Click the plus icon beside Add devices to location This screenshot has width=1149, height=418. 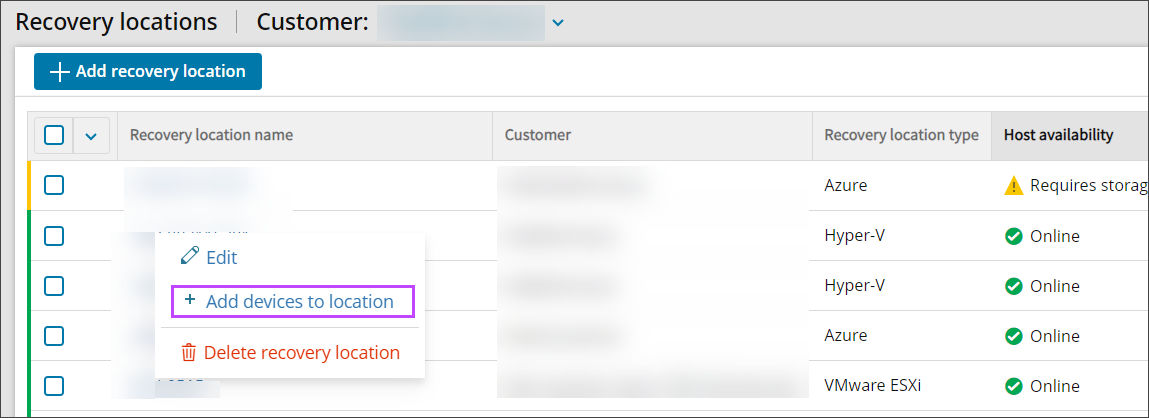190,301
